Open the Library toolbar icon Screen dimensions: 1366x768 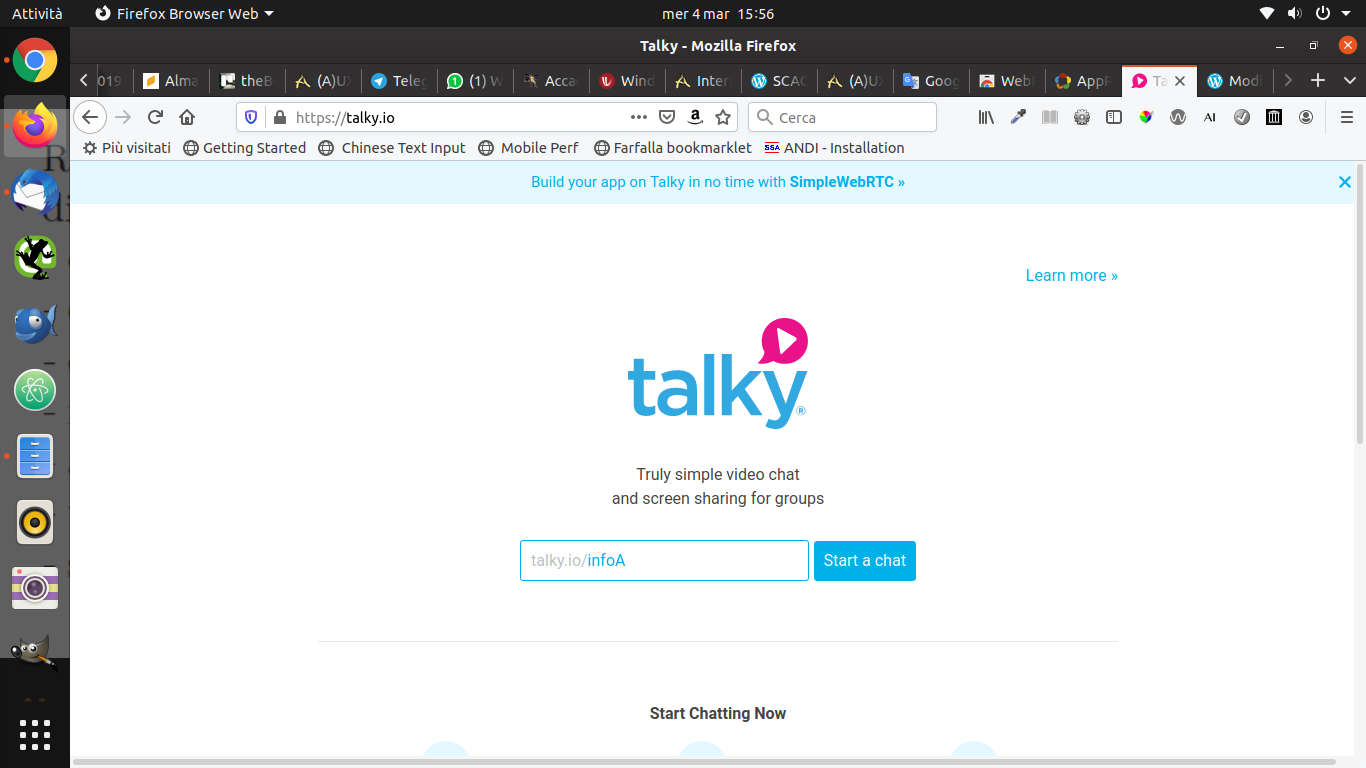[986, 117]
